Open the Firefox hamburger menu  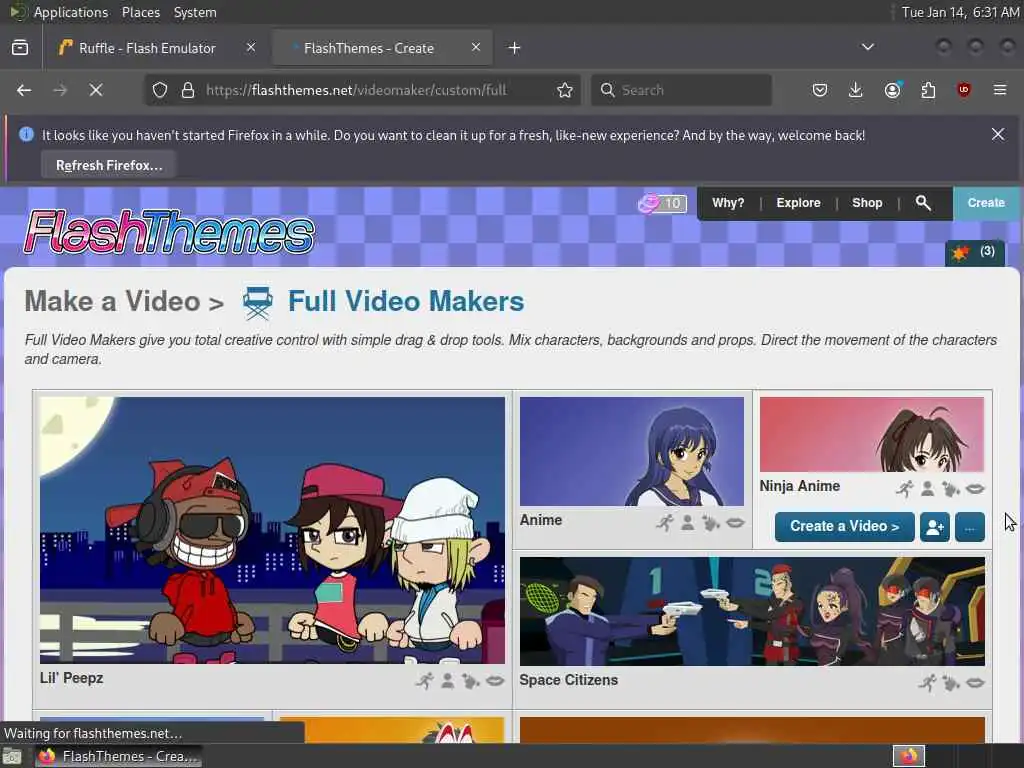(1000, 90)
